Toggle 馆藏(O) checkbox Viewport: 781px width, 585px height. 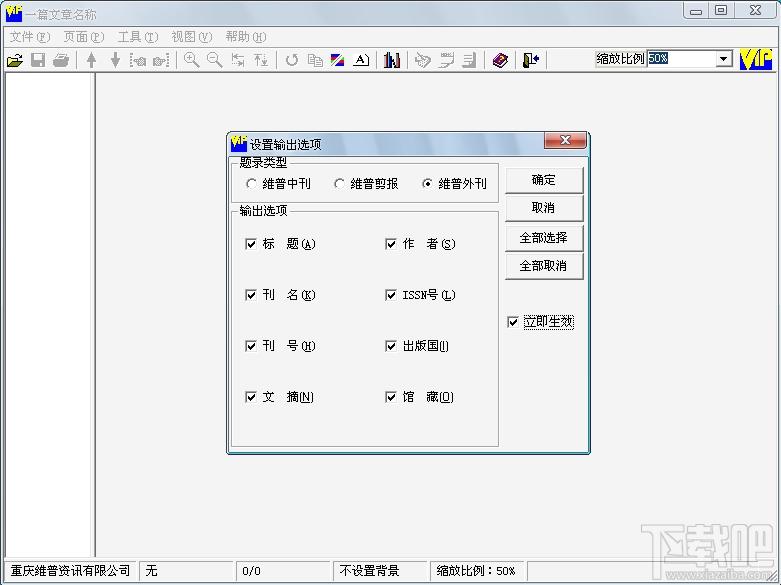[390, 397]
